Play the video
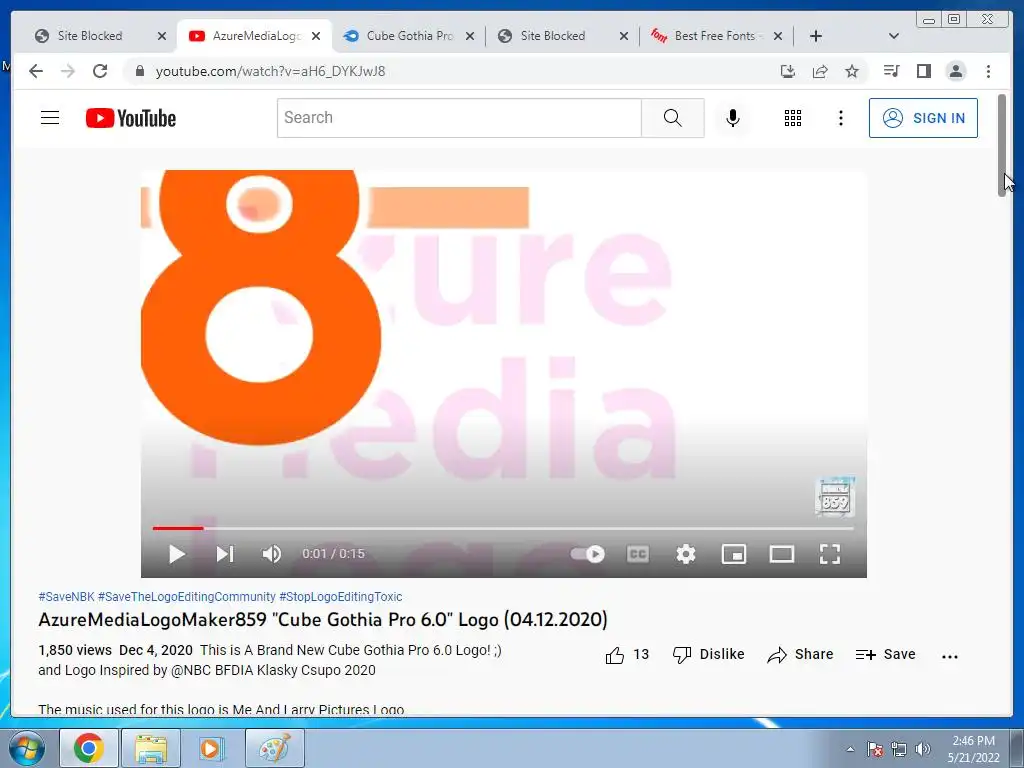Image resolution: width=1024 pixels, height=768 pixels. [x=176, y=554]
